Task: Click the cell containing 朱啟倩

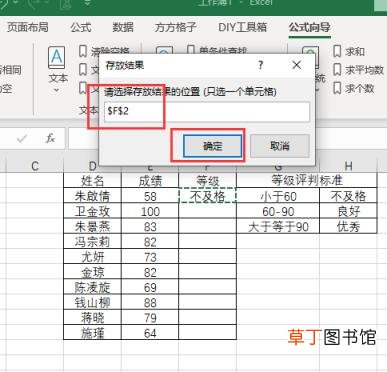Action: point(92,196)
